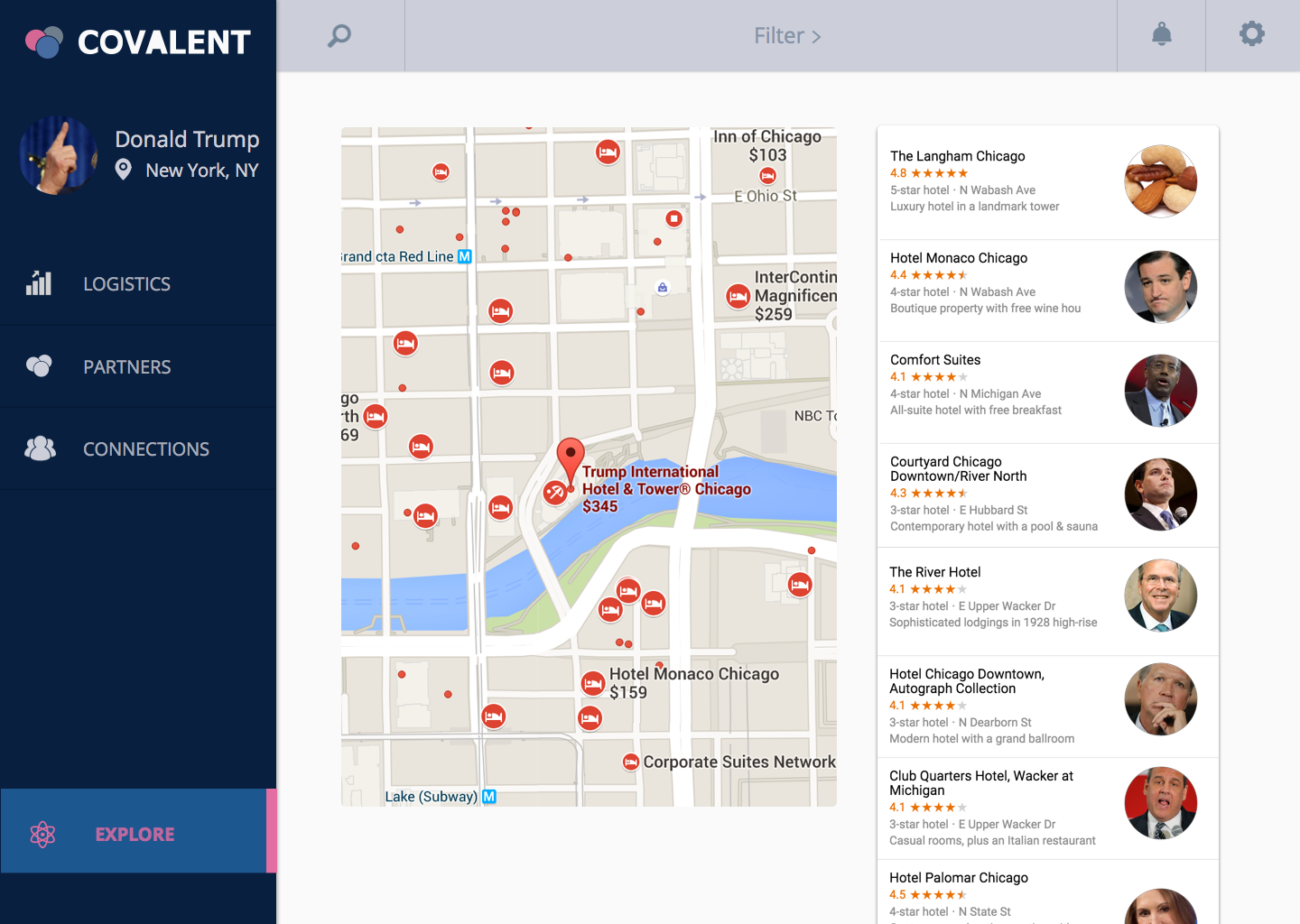Screen dimensions: 1300x924
Task: Click the nuts thumbnail for Langham Chicago
Action: point(1161,180)
